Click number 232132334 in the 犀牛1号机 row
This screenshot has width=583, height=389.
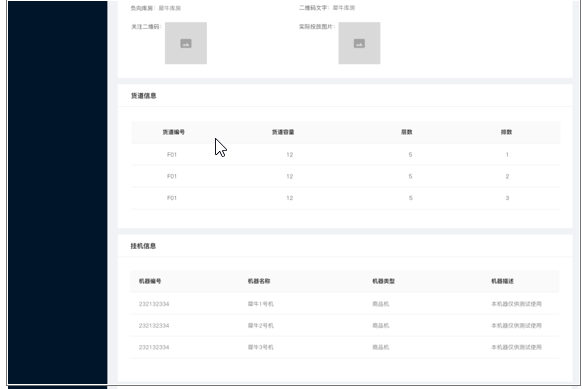pos(154,304)
